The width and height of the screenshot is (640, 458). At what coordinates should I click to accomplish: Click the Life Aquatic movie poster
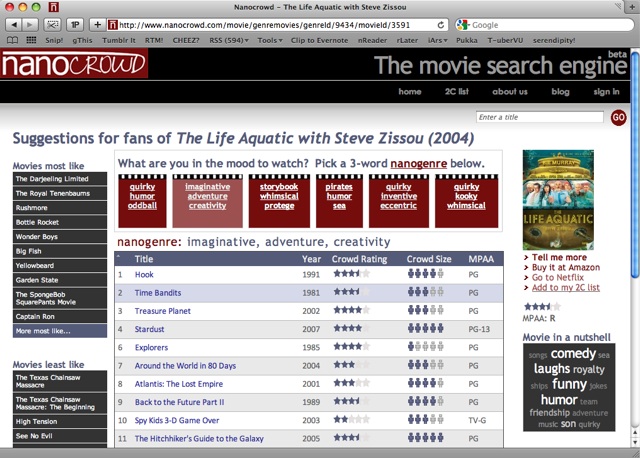click(x=558, y=200)
